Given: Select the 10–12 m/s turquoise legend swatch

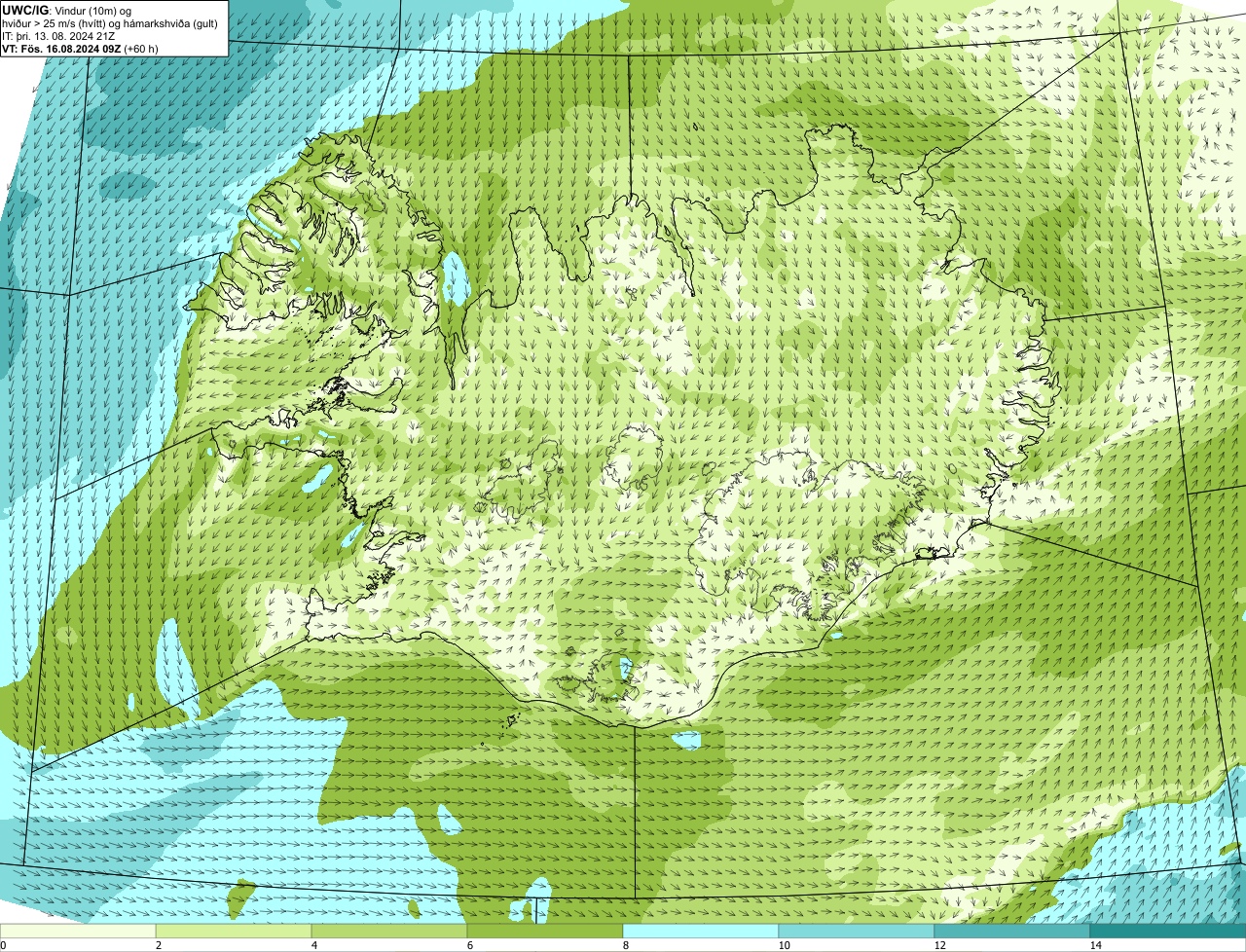Looking at the screenshot, I should point(857,931).
